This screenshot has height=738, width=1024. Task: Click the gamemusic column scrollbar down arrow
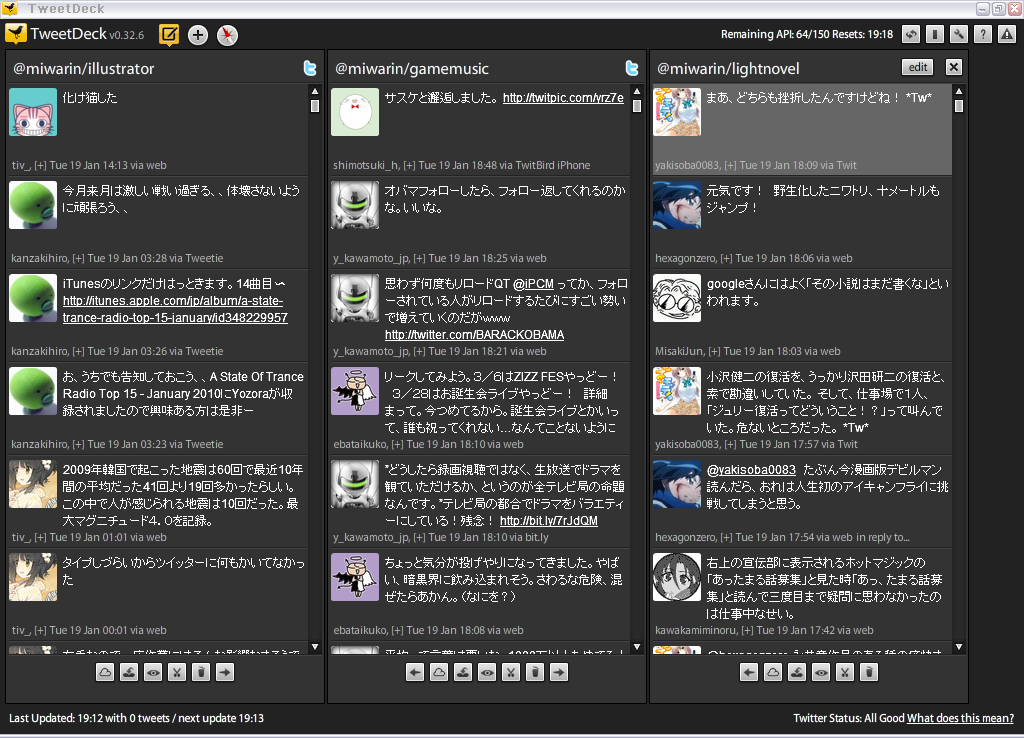click(637, 647)
